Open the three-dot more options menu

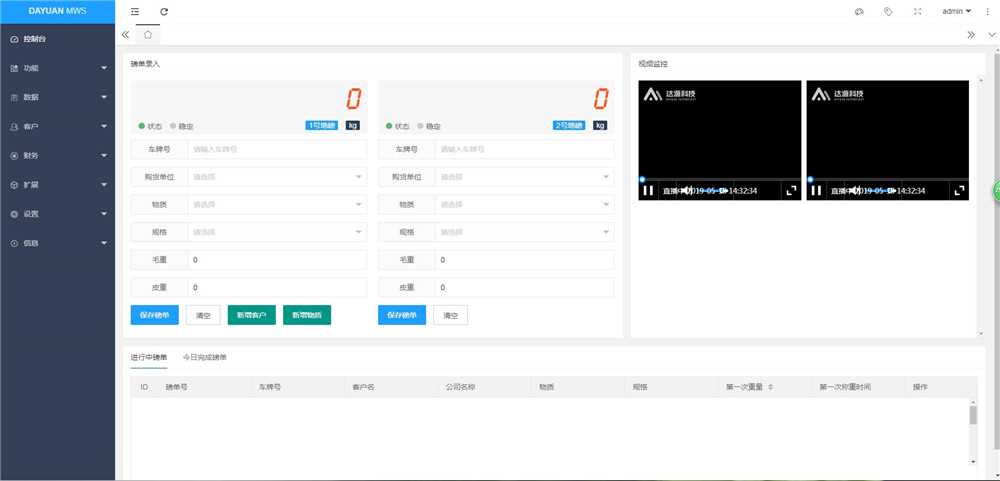pyautogui.click(x=987, y=12)
